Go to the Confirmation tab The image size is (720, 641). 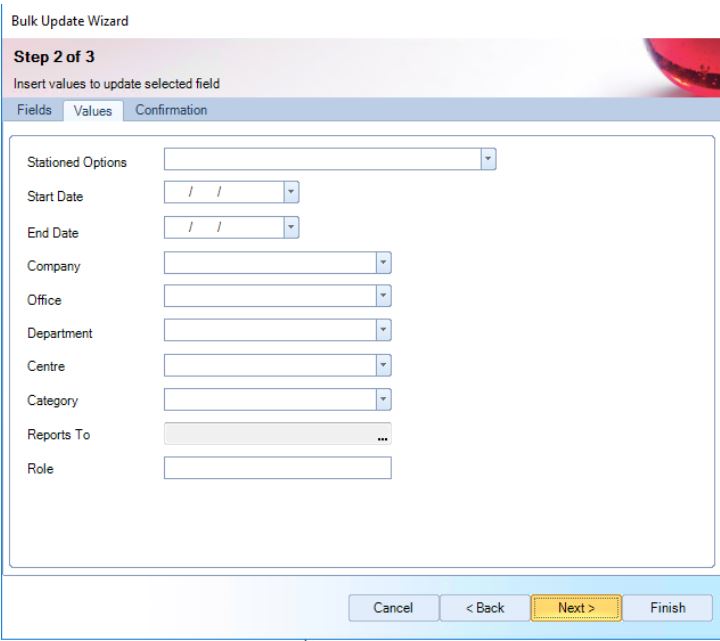[x=171, y=110]
